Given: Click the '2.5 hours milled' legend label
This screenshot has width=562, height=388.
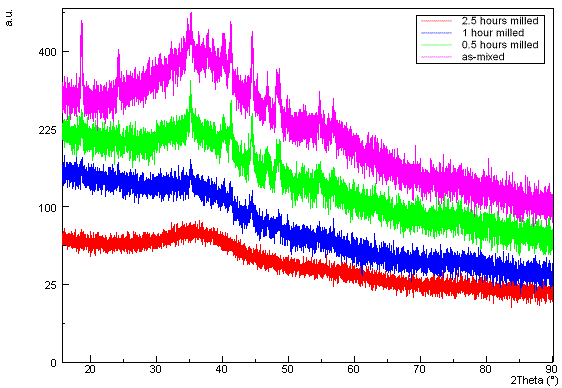Looking at the screenshot, I should 500,21.
